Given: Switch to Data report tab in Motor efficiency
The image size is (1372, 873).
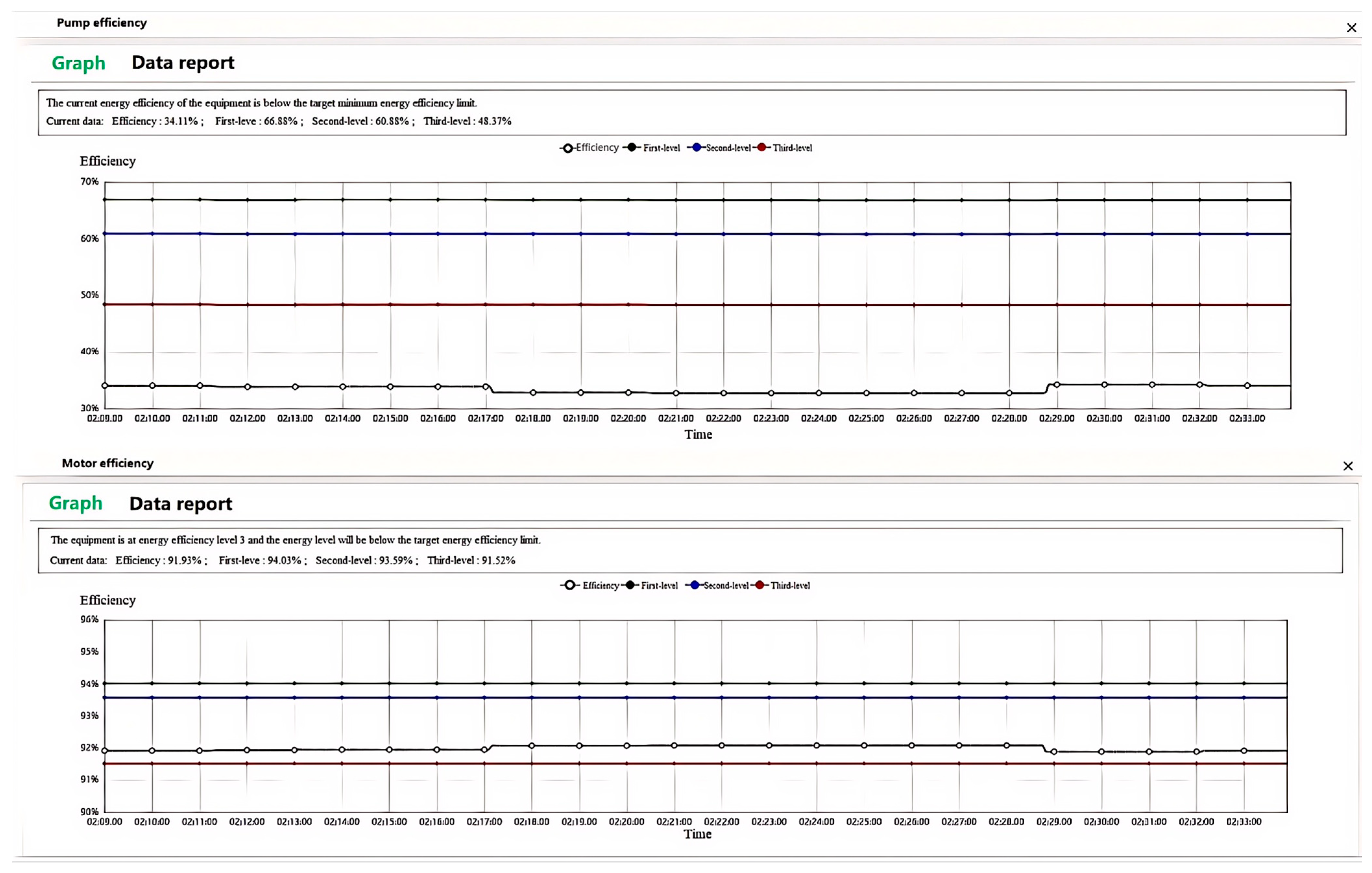Looking at the screenshot, I should [181, 503].
